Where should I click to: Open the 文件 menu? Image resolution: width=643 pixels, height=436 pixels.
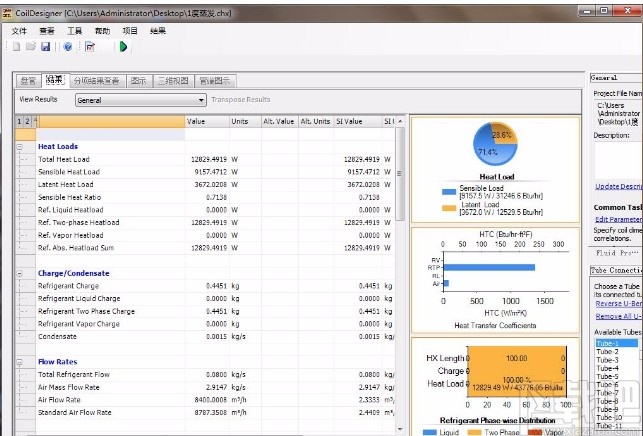click(19, 31)
